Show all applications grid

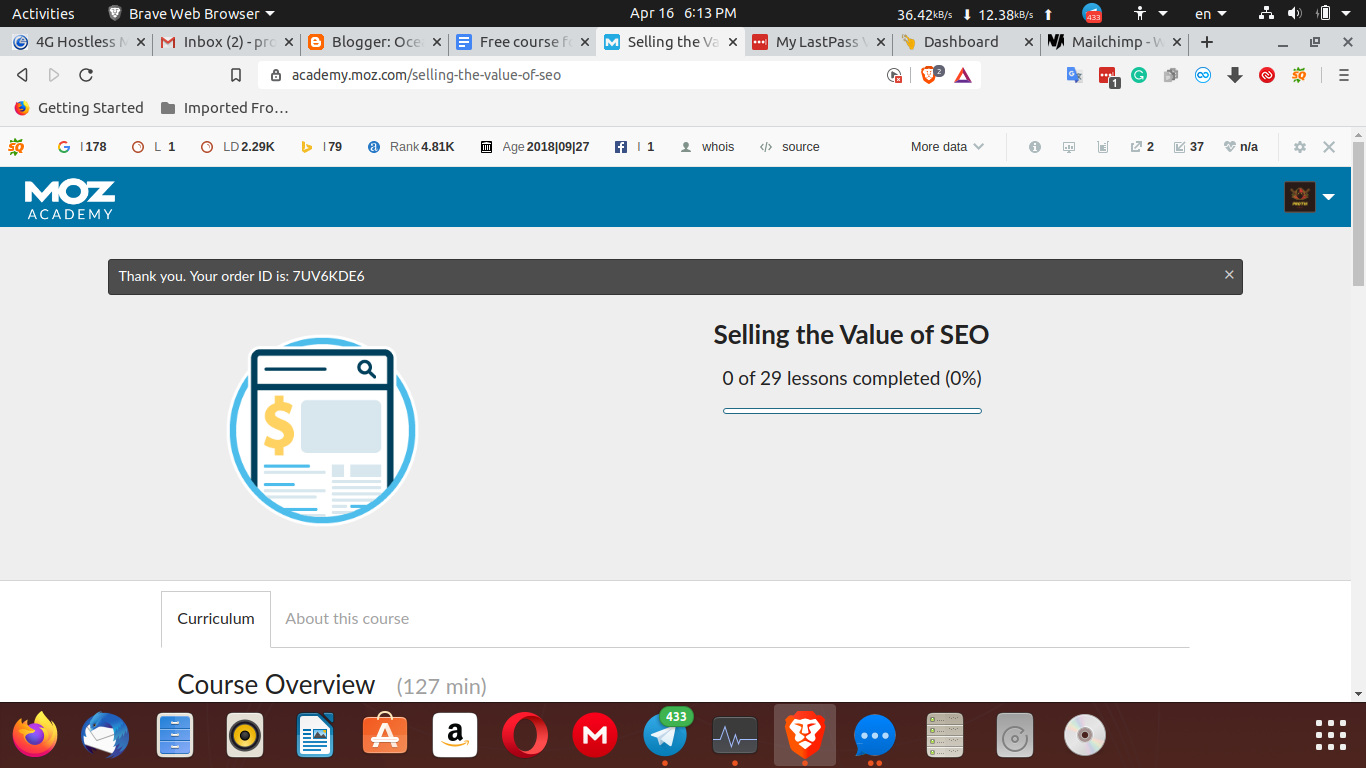pyautogui.click(x=1331, y=735)
